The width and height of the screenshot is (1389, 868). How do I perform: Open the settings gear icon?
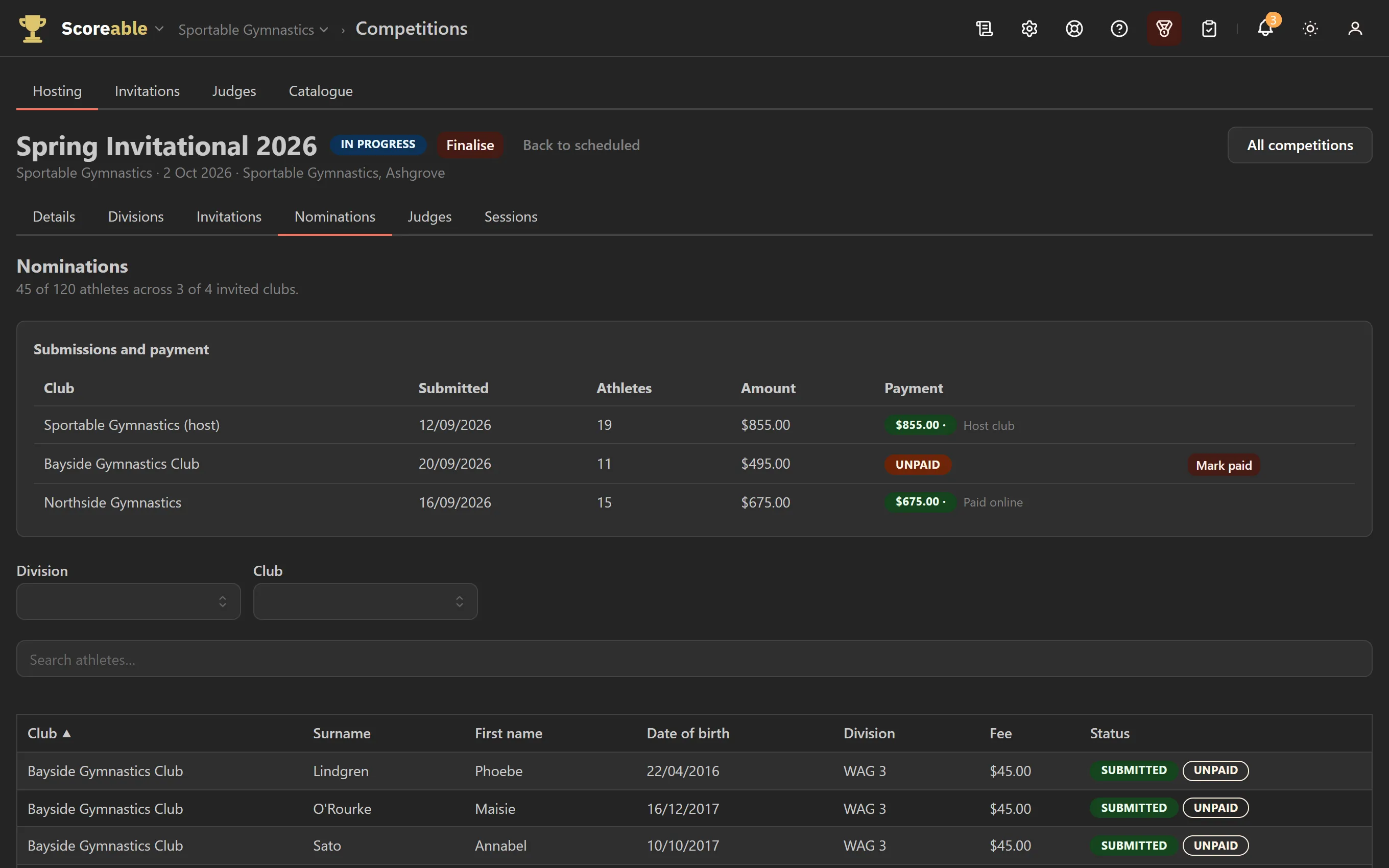click(1029, 28)
